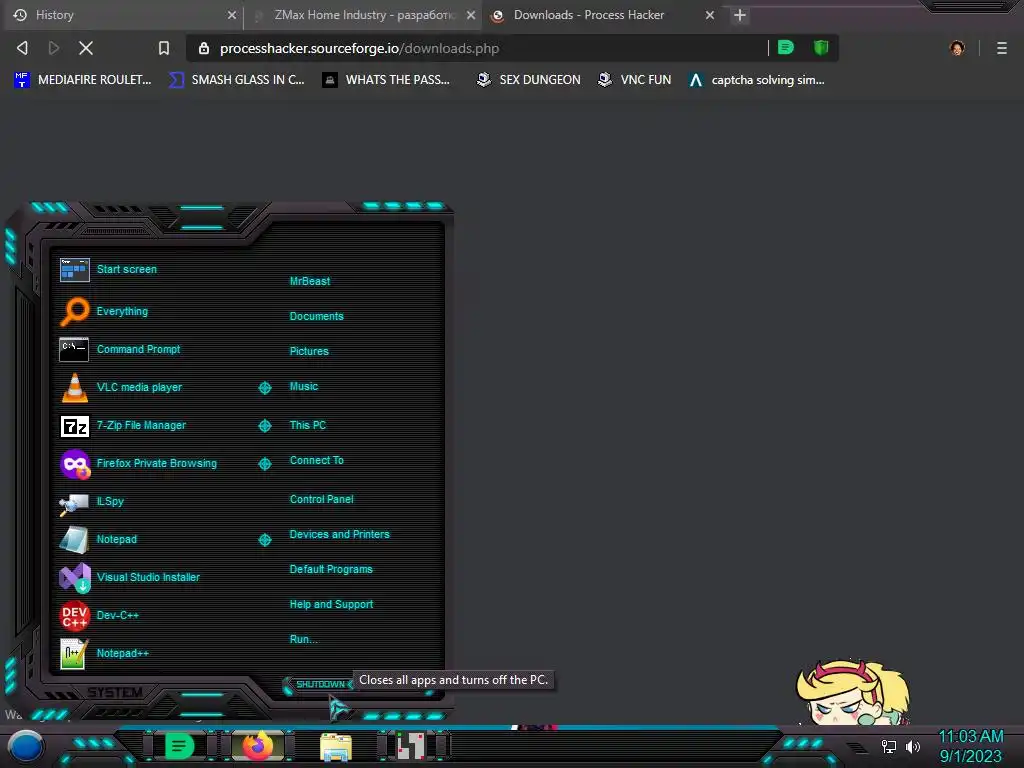Open SMASH GLASS IN C... bookmark
The height and width of the screenshot is (768, 1024).
[236, 80]
